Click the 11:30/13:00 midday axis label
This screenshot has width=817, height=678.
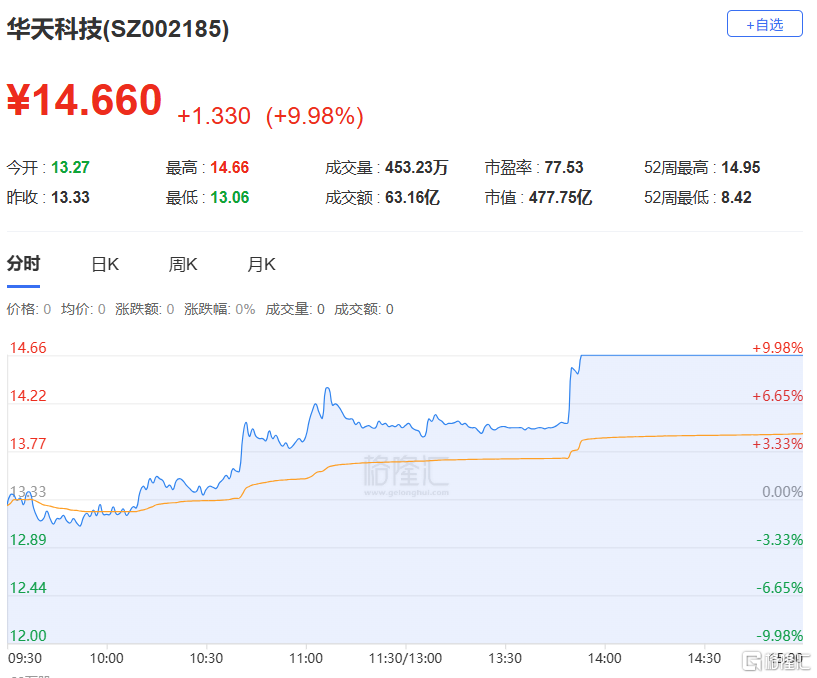pyautogui.click(x=405, y=658)
